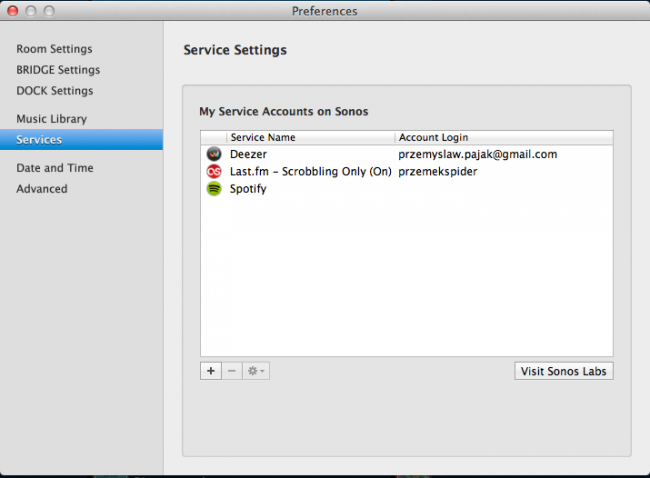Click the Last.fm logo icon
The height and width of the screenshot is (478, 650).
[214, 171]
